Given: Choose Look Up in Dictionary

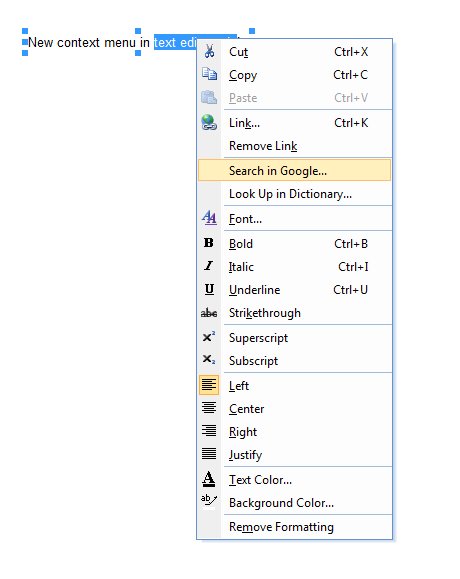Looking at the screenshot, I should pos(295,193).
